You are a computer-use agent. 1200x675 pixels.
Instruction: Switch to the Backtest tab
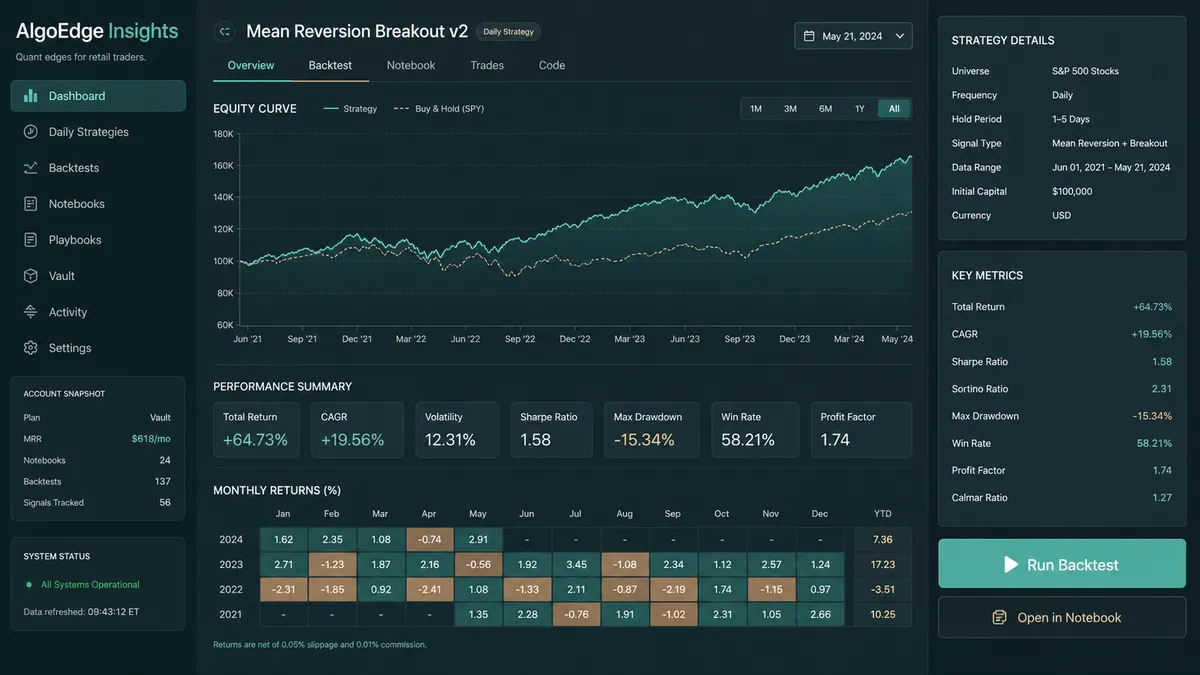tap(330, 65)
